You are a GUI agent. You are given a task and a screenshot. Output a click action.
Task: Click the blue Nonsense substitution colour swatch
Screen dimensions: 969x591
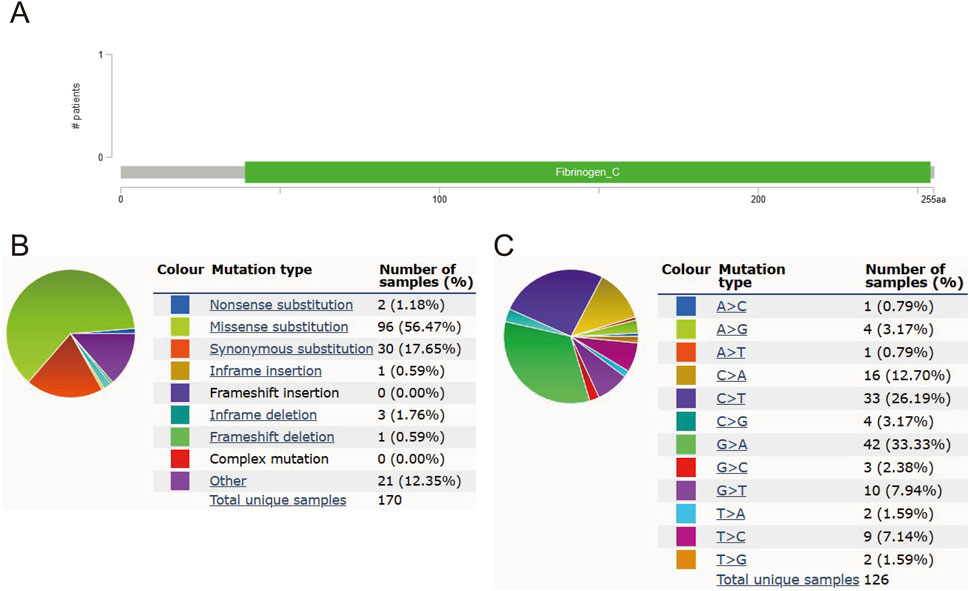tap(180, 305)
